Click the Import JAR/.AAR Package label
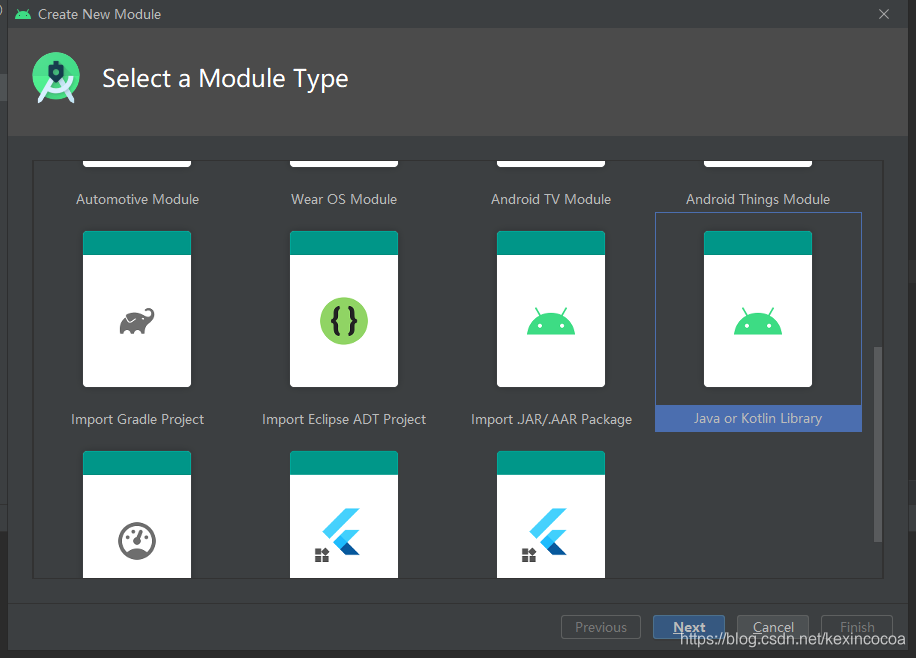Viewport: 916px width, 658px height. pyautogui.click(x=551, y=419)
